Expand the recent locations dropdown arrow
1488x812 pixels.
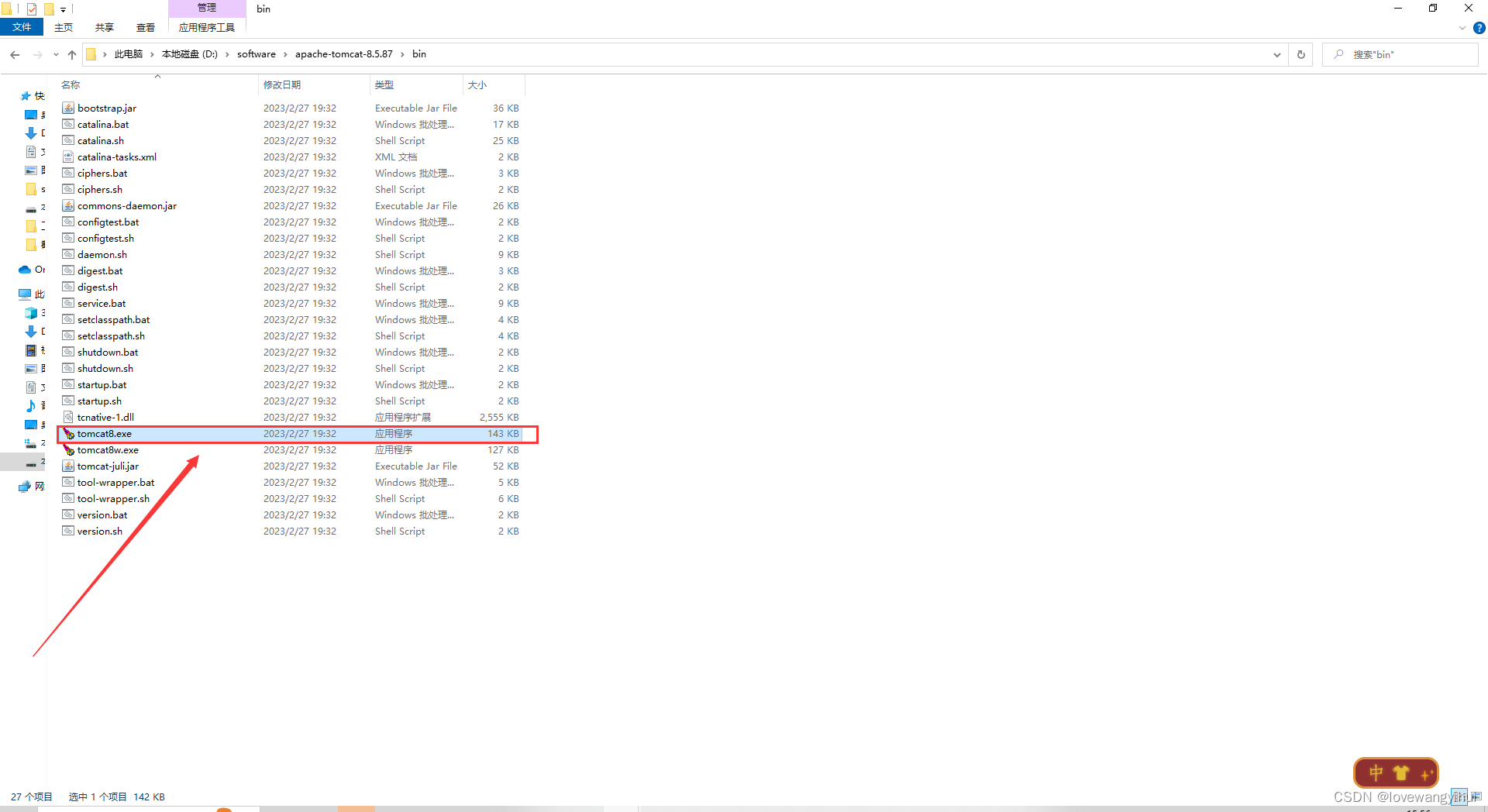pos(56,54)
